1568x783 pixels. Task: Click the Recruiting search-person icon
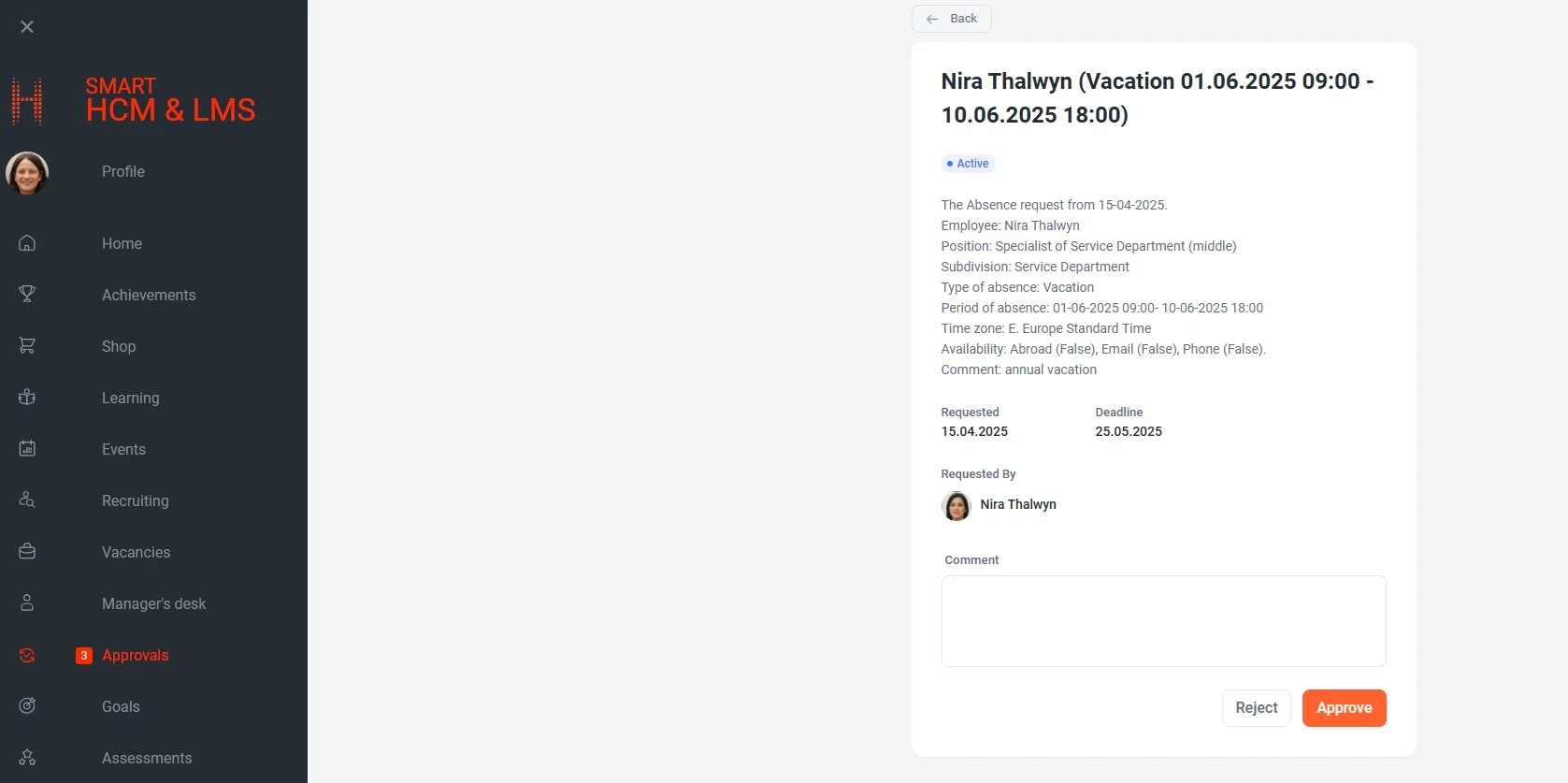27,500
